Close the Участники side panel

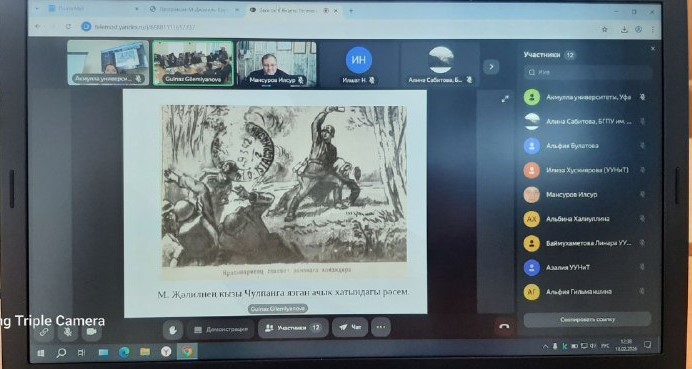coord(653,49)
